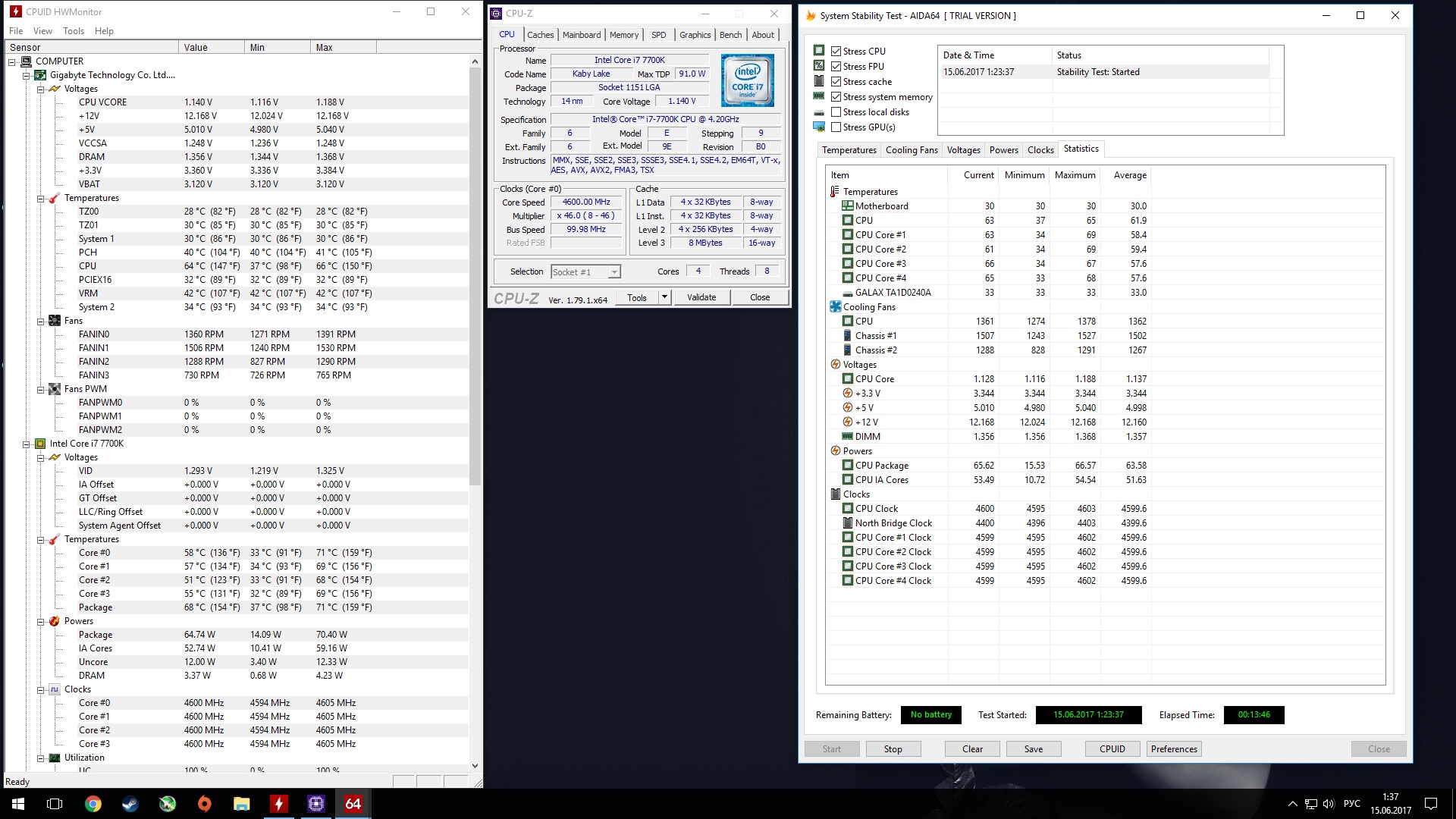1456x819 pixels.
Task: Switch to the AIDA64 taskbar icon
Action: pyautogui.click(x=353, y=804)
